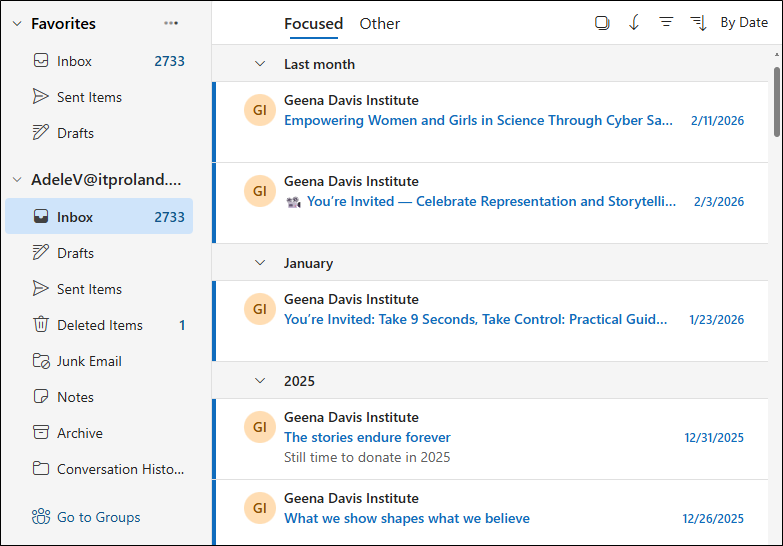The image size is (783, 546).
Task: Switch to the Other inbox tab
Action: (379, 24)
